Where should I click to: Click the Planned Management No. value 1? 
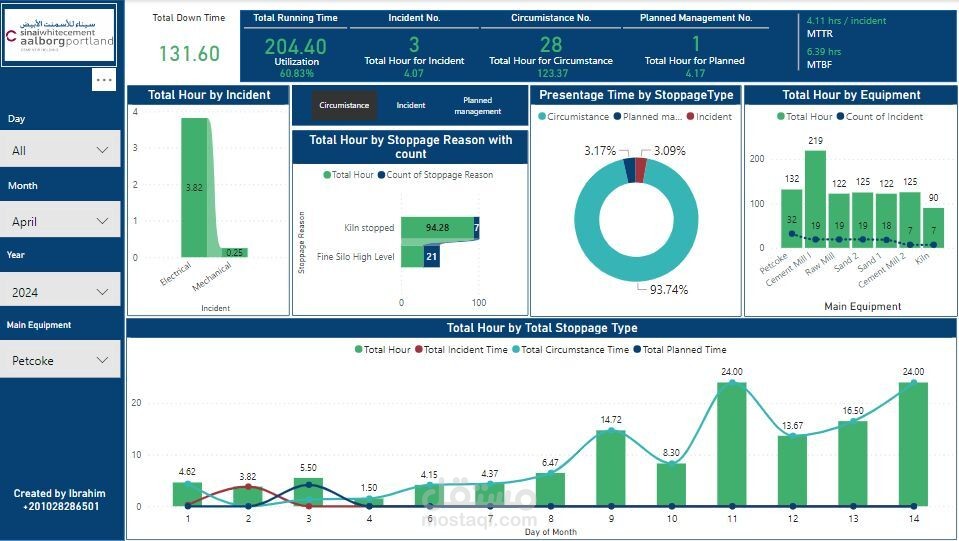point(695,43)
